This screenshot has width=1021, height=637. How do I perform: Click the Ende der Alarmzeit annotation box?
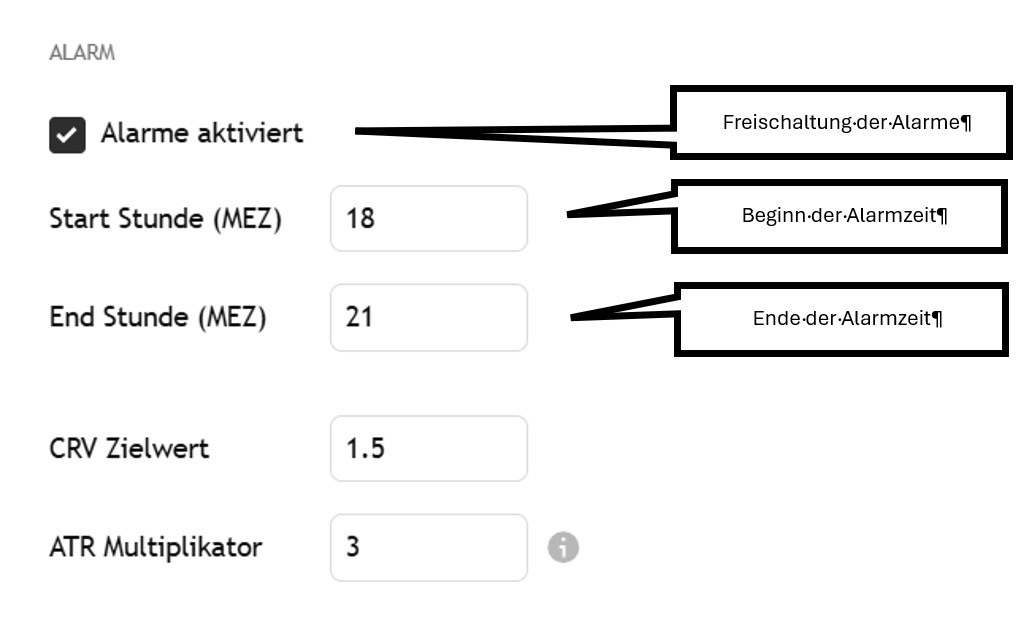tap(842, 318)
